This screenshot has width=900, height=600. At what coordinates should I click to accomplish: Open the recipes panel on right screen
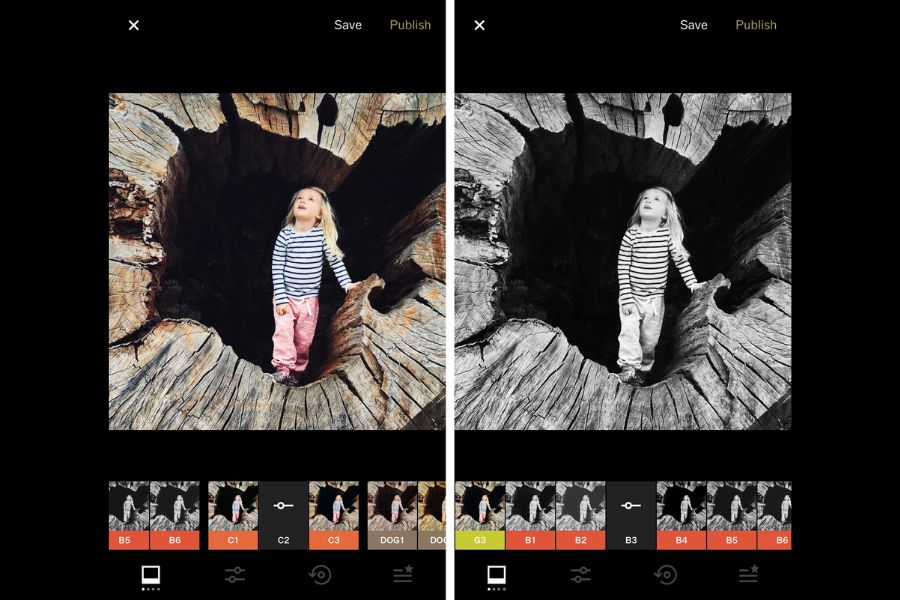click(748, 575)
